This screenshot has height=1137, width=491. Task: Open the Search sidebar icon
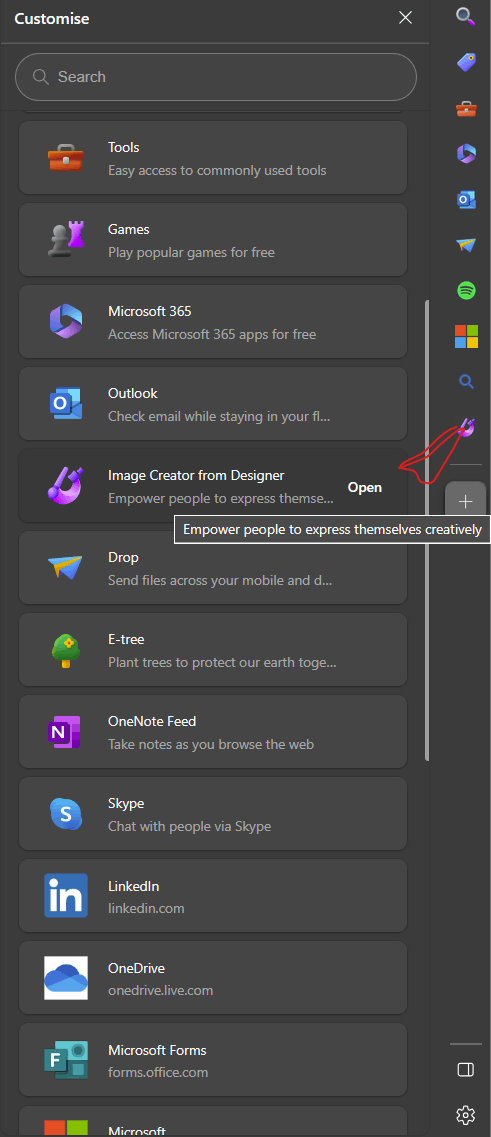466,16
